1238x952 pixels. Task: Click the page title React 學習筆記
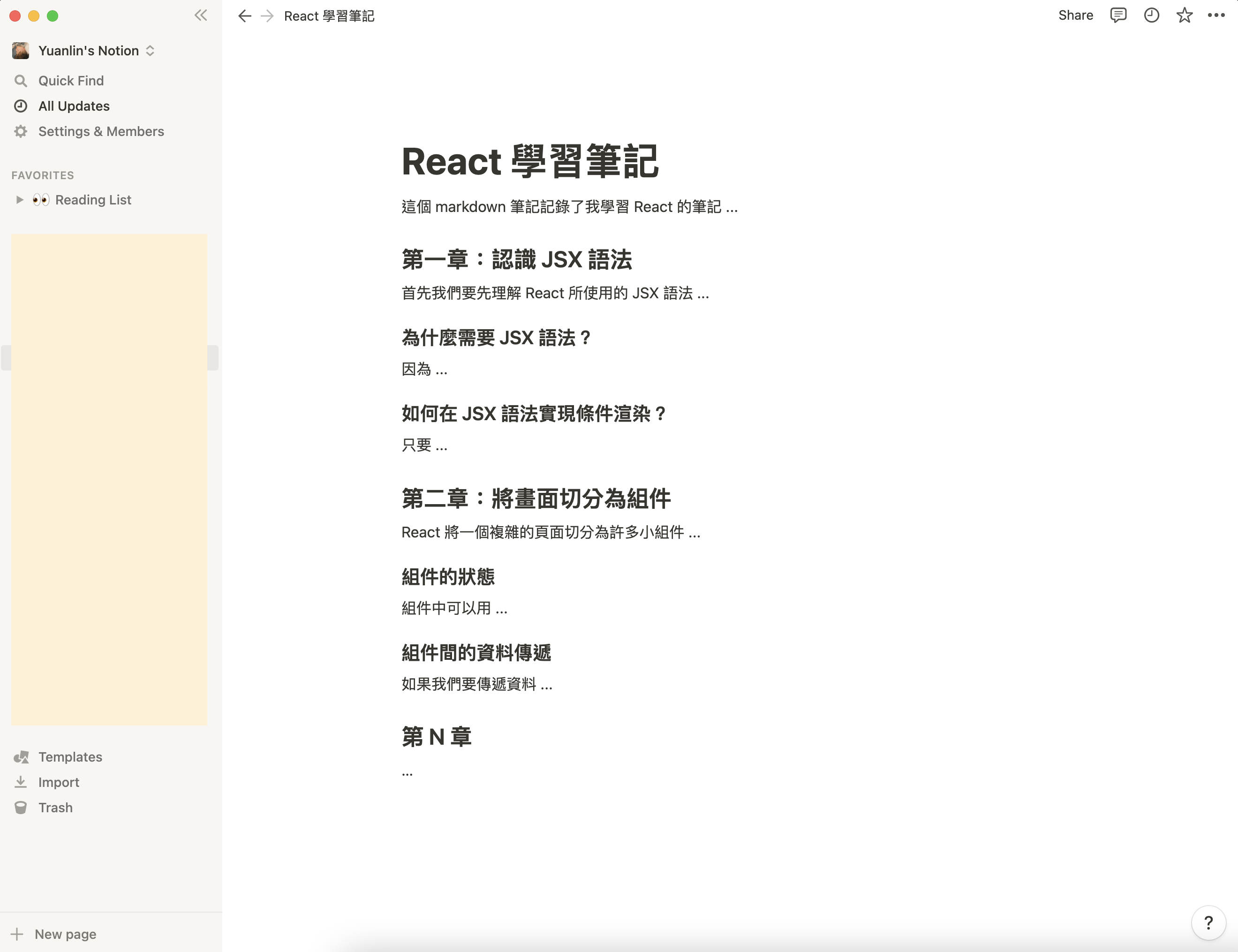(530, 161)
